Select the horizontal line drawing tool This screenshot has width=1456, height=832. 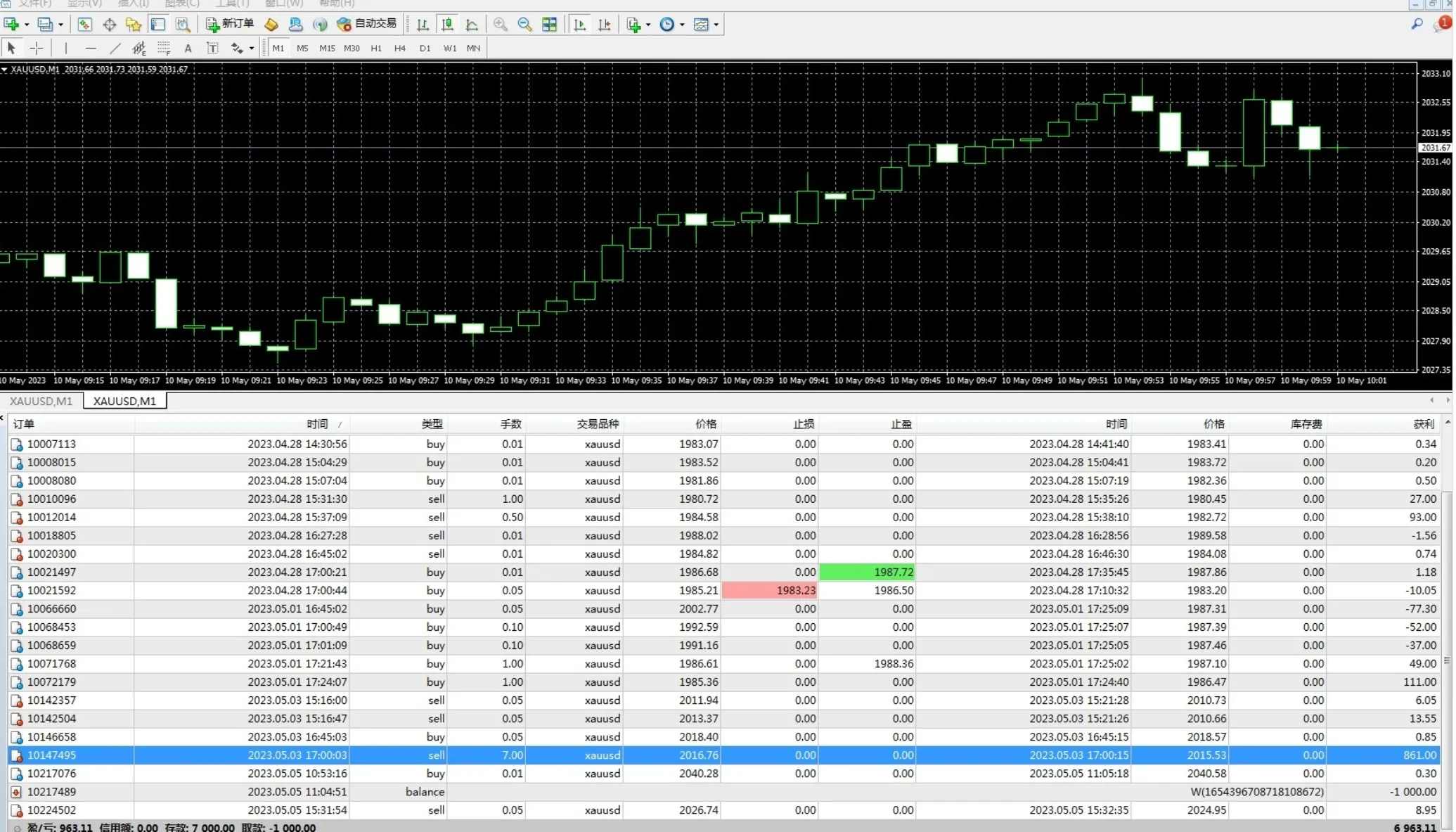(x=90, y=48)
